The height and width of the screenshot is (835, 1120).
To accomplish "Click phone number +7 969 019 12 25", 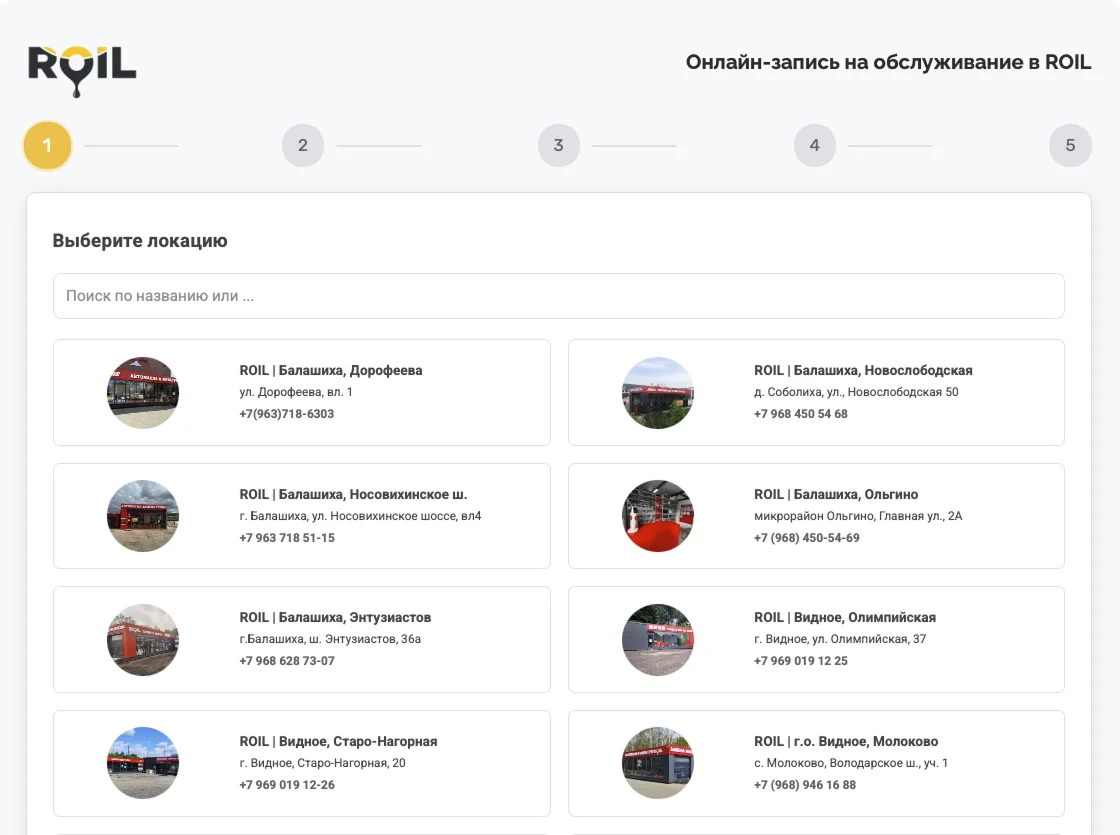I will point(801,661).
